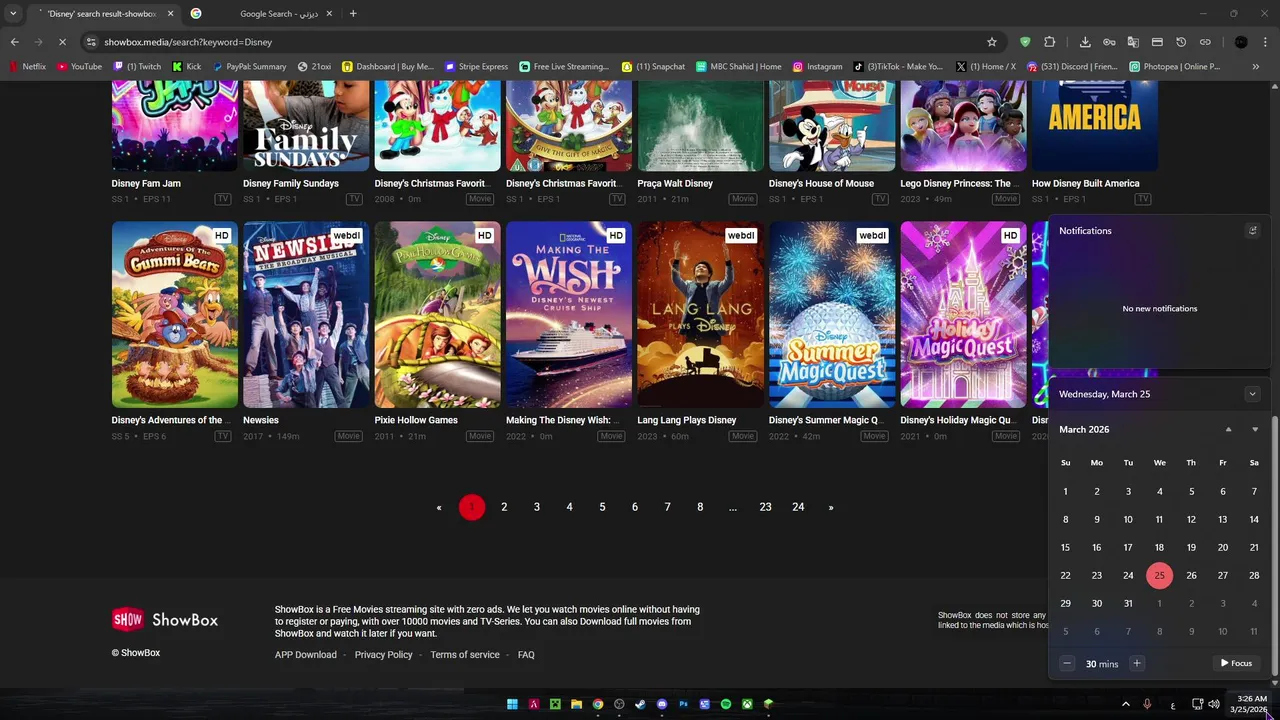1280x720 pixels.
Task: Click March 2026 month header
Action: point(1084,429)
